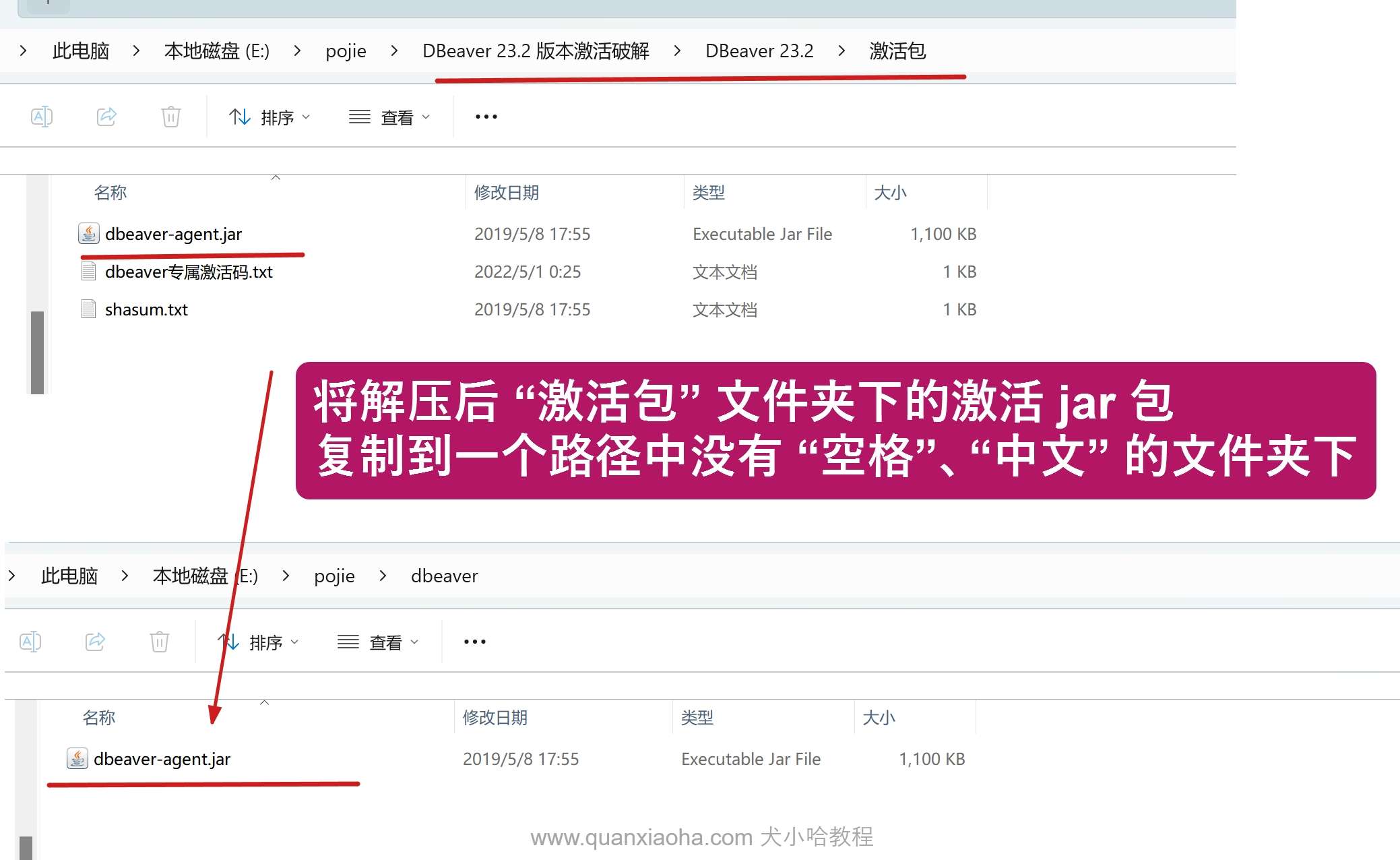Open the 排序 sort dropdown in upper window
Viewport: 1400px width, 860px height.
(x=269, y=117)
